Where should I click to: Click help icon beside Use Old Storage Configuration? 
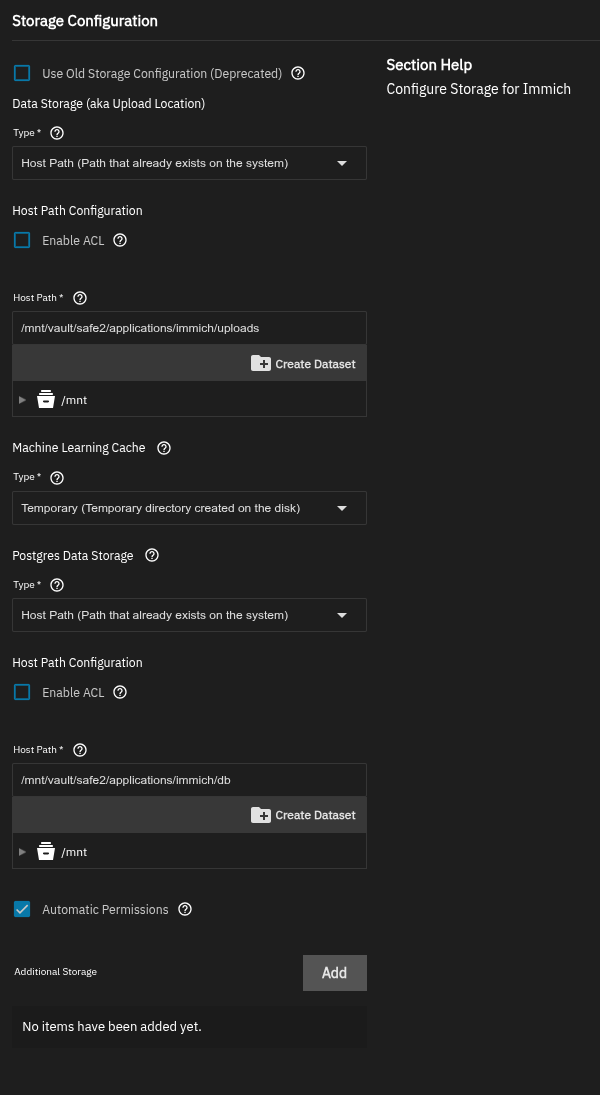(x=298, y=73)
